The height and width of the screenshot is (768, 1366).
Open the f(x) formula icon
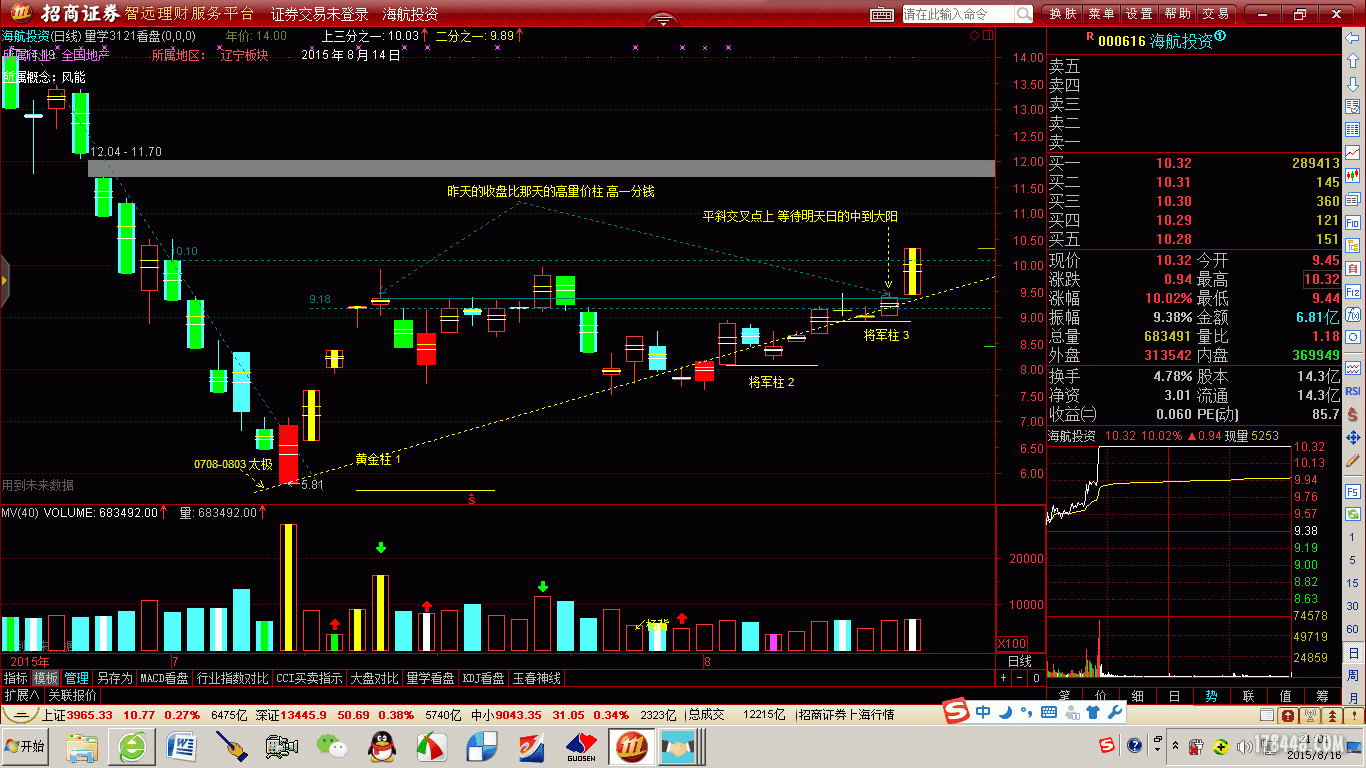pos(1353,315)
